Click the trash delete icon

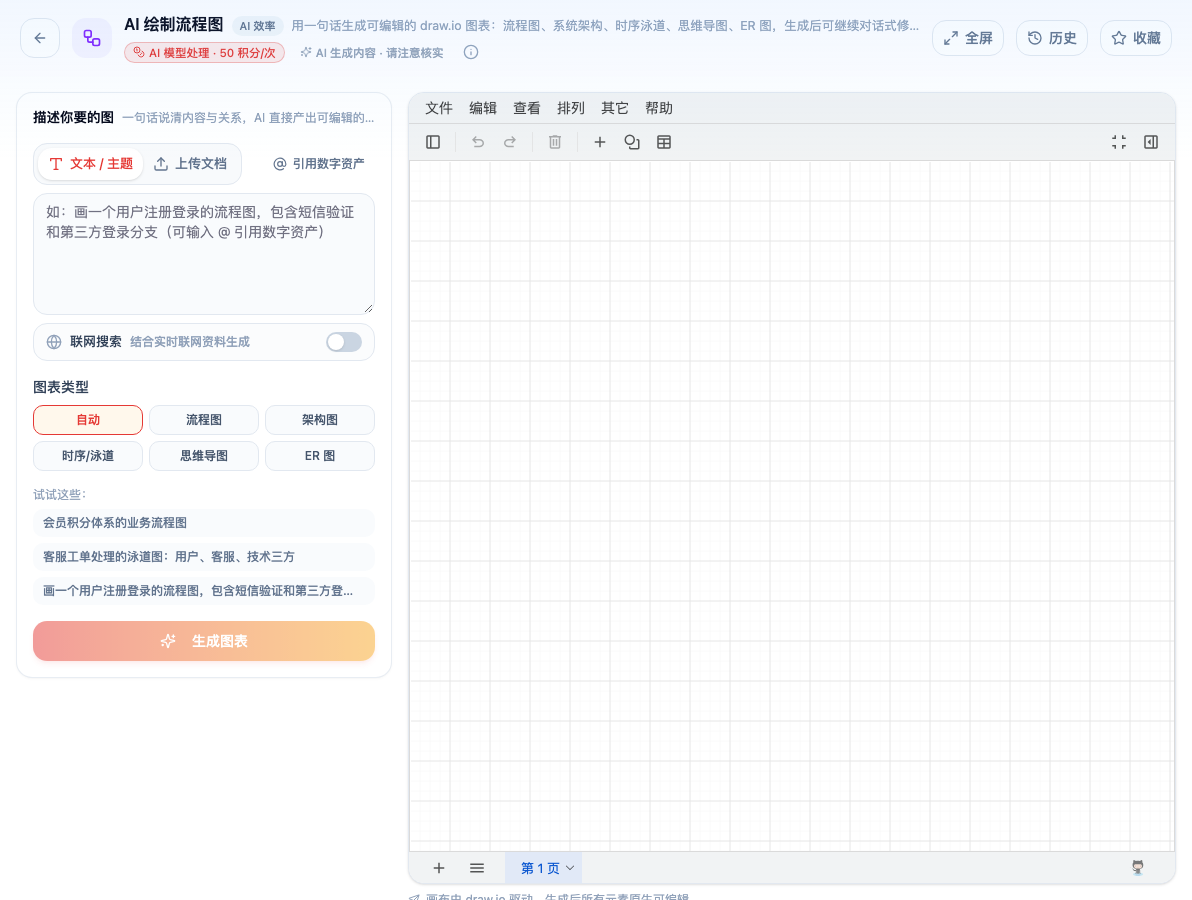coord(555,142)
